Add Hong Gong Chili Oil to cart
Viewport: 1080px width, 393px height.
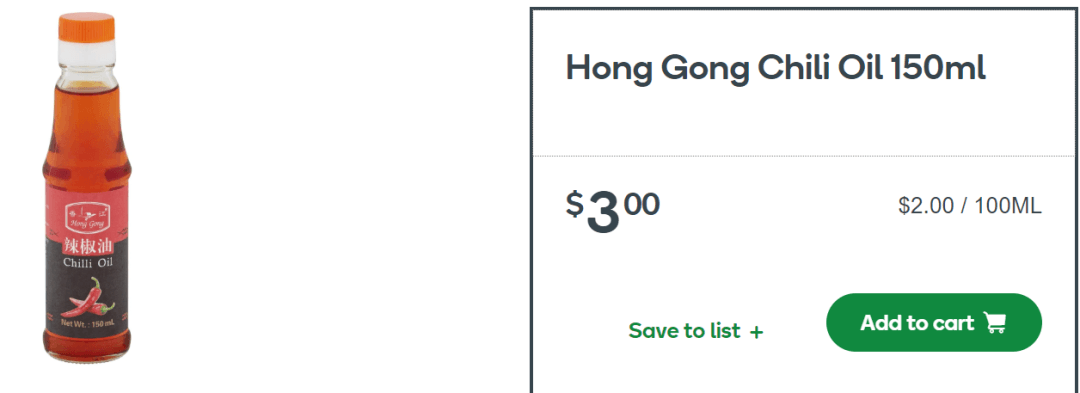point(934,323)
